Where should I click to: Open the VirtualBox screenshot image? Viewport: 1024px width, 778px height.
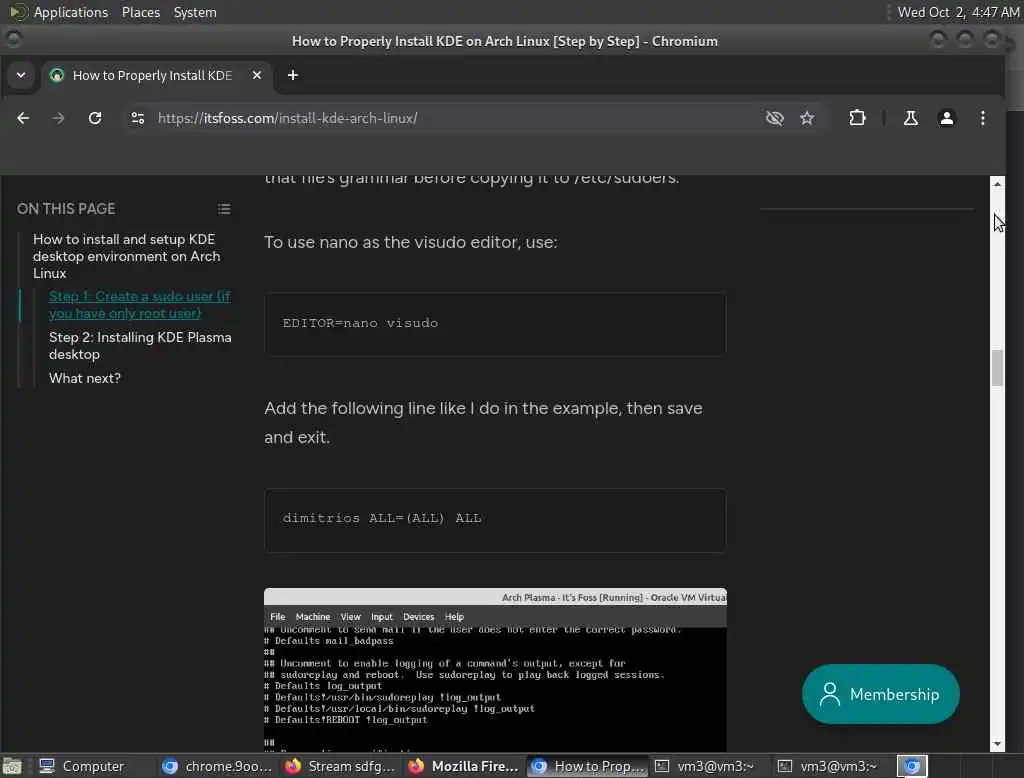(495, 670)
